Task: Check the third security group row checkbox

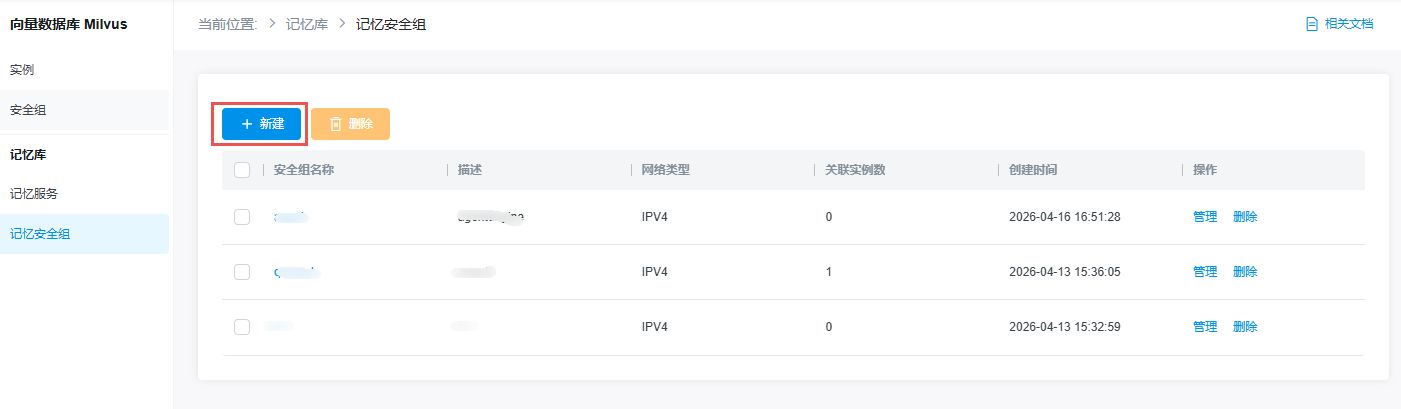Action: pyautogui.click(x=242, y=327)
